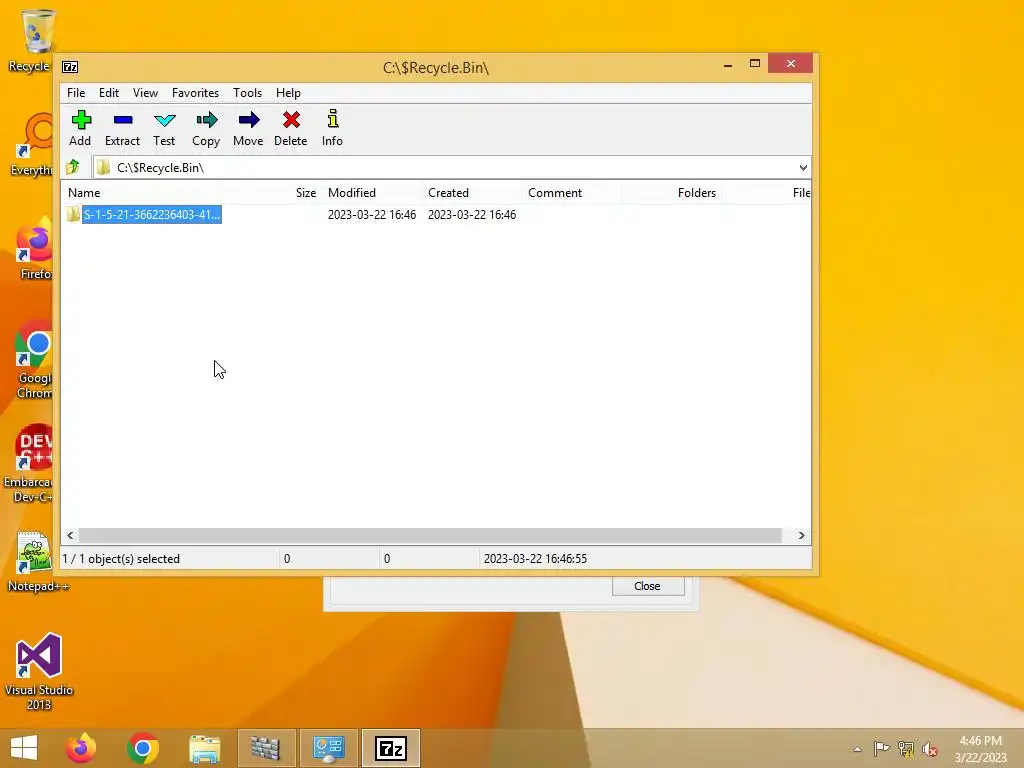Sort by the Name column header
1024x768 pixels.
click(x=141, y=193)
